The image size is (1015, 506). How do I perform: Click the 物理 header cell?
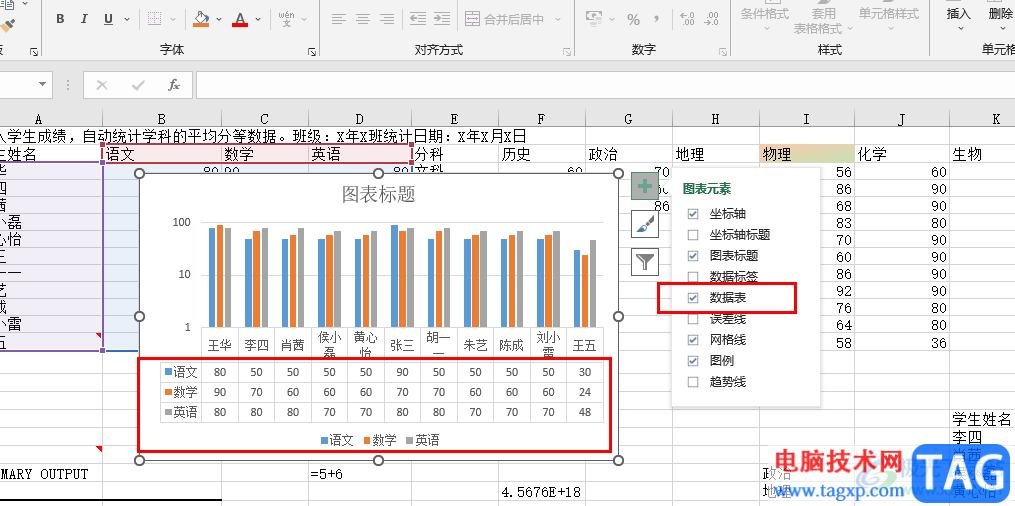(807, 154)
